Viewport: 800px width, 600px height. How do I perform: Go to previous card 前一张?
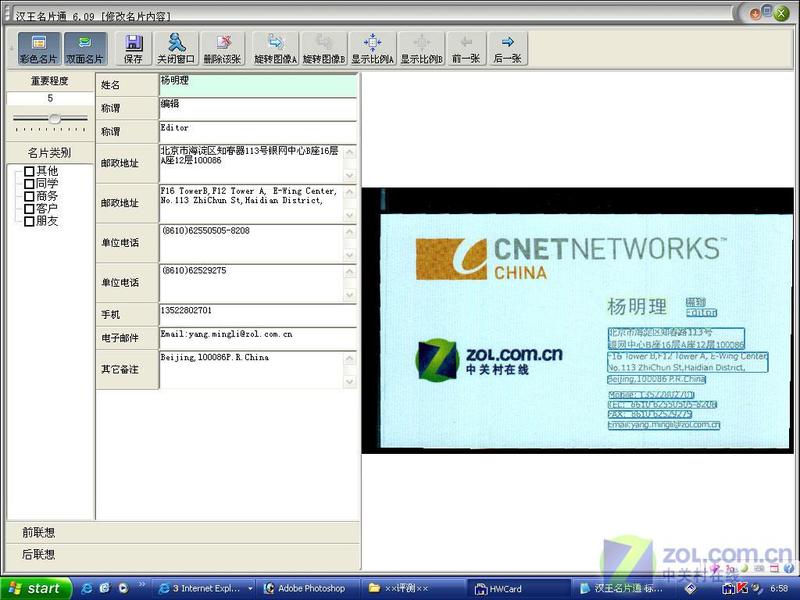(x=466, y=48)
